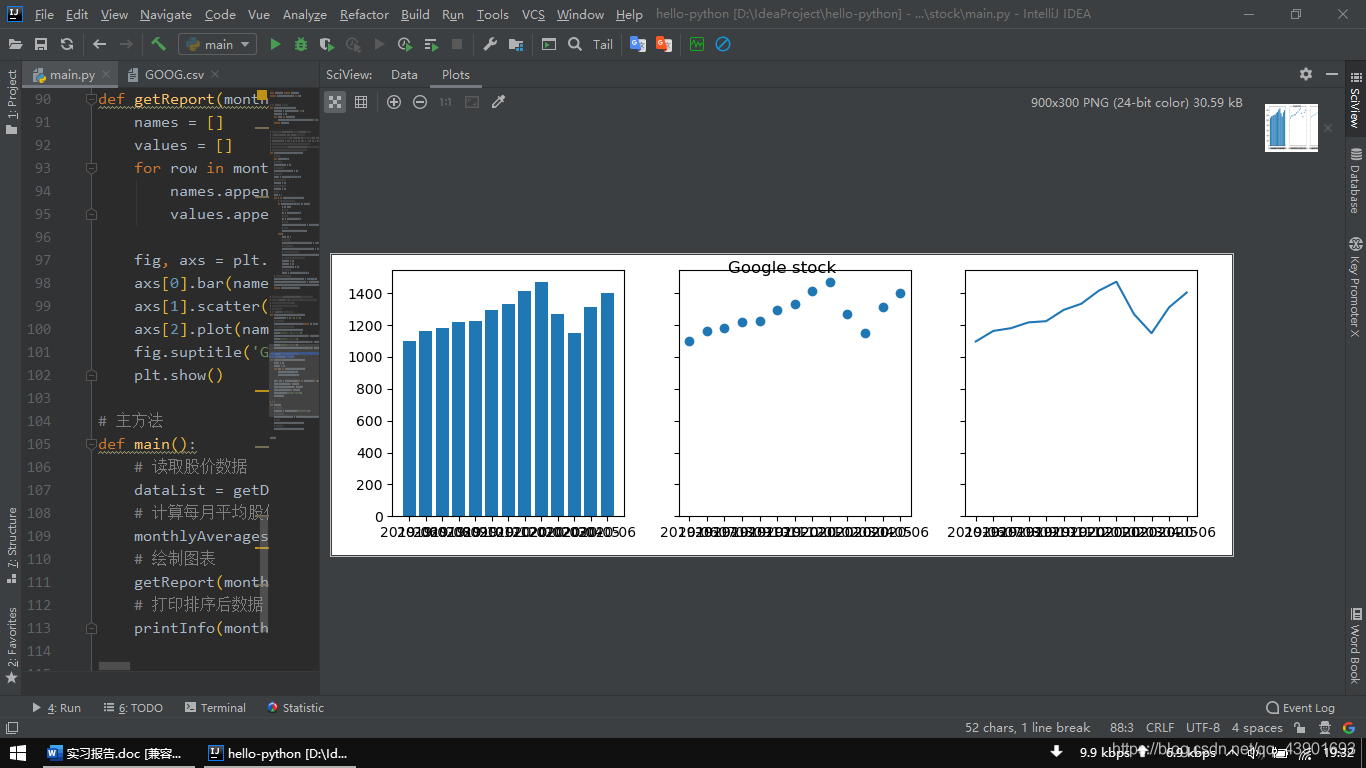
Task: Click the color picker eyedropper
Action: coord(498,102)
